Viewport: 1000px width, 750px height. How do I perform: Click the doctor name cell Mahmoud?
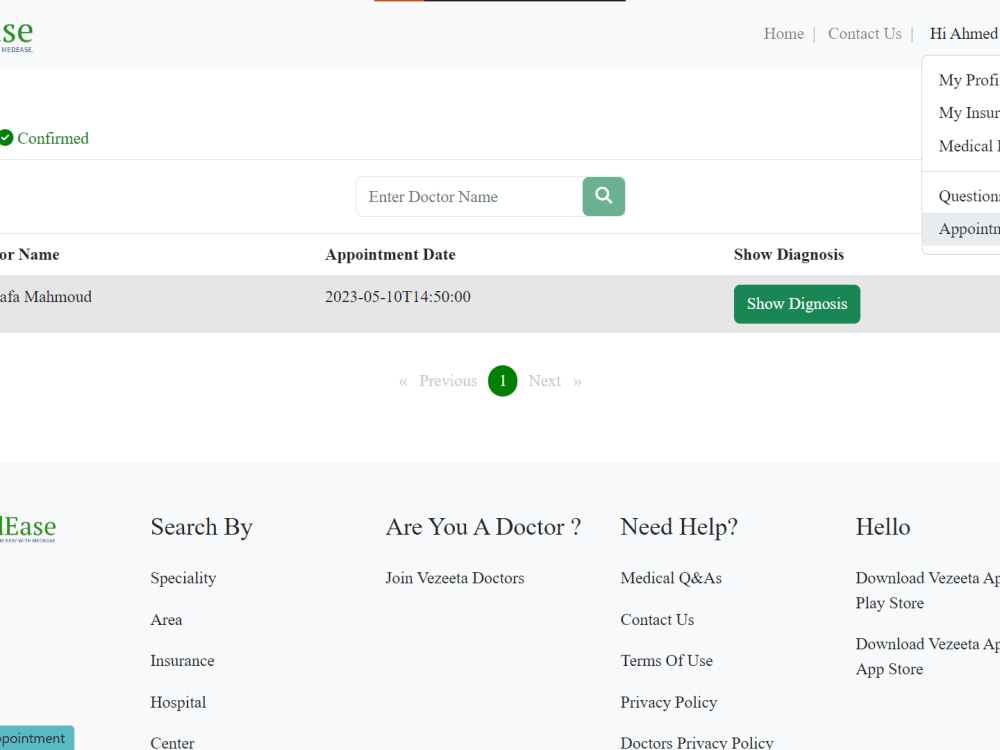(45, 297)
